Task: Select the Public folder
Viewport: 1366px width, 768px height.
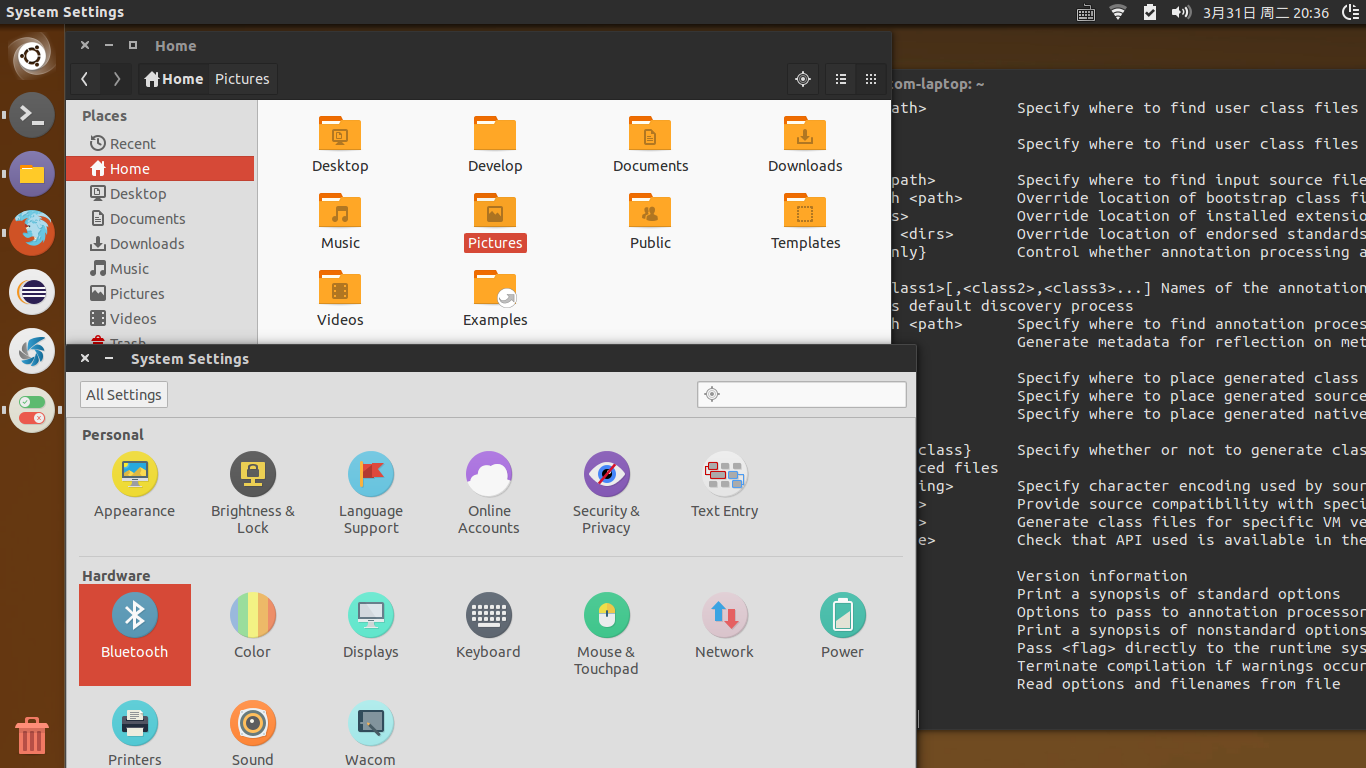Action: point(651,221)
